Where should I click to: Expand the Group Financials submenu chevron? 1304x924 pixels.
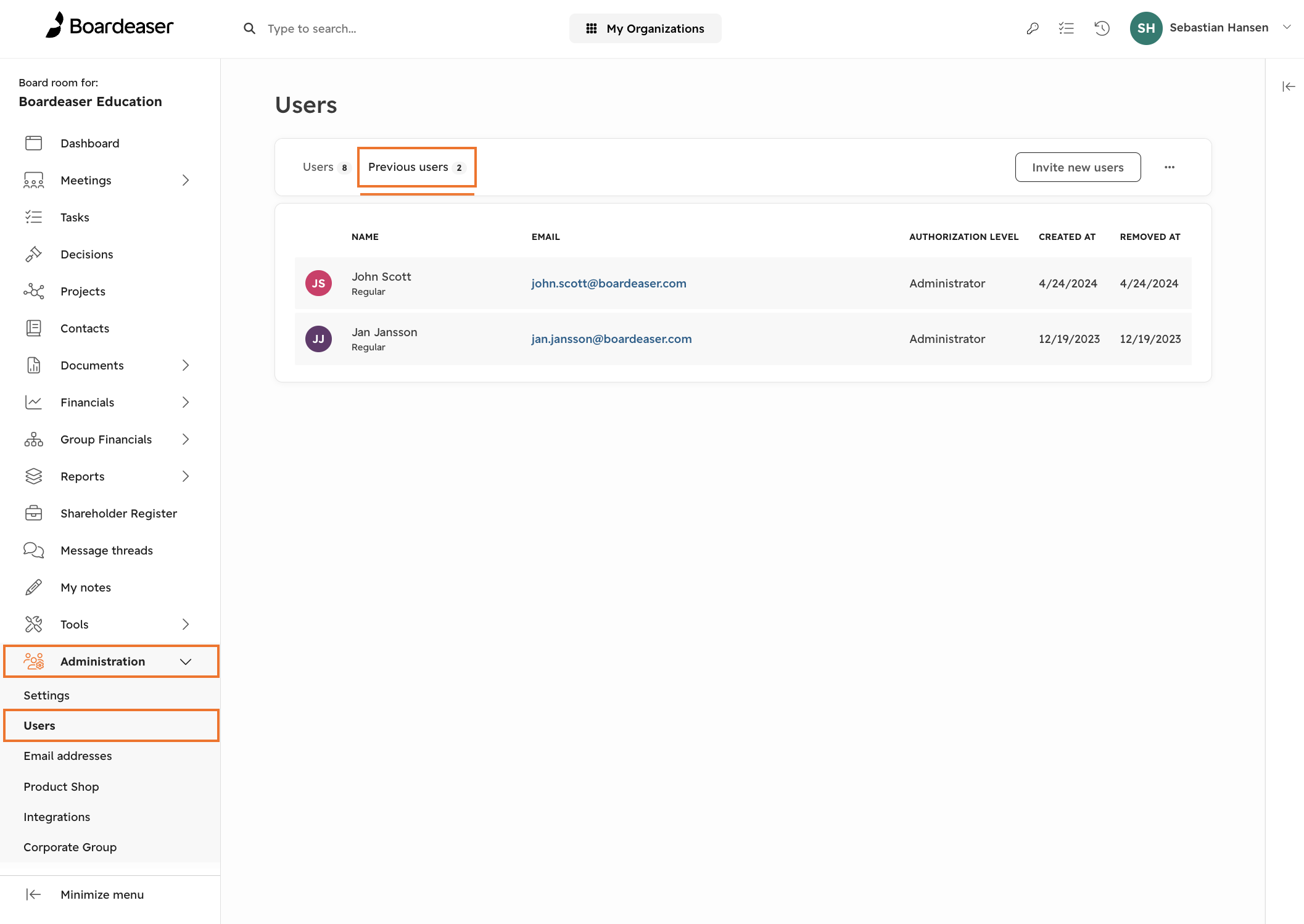click(186, 439)
